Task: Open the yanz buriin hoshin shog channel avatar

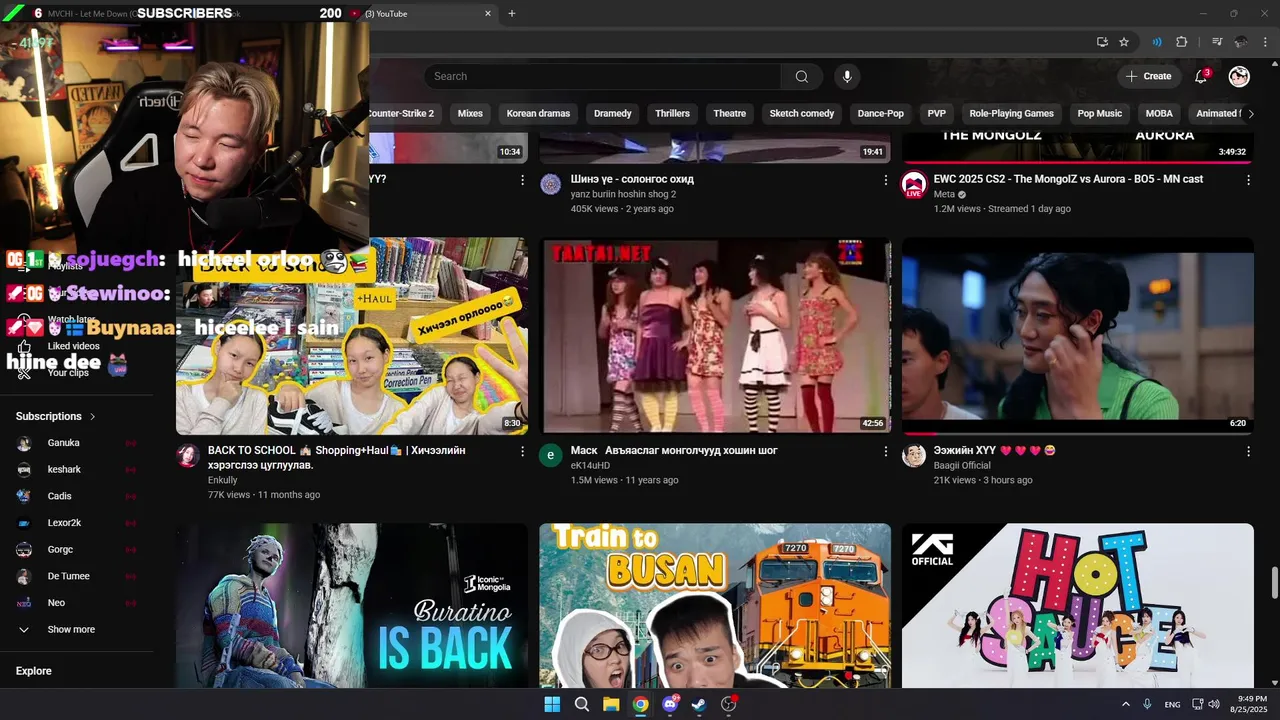Action: coord(551,184)
